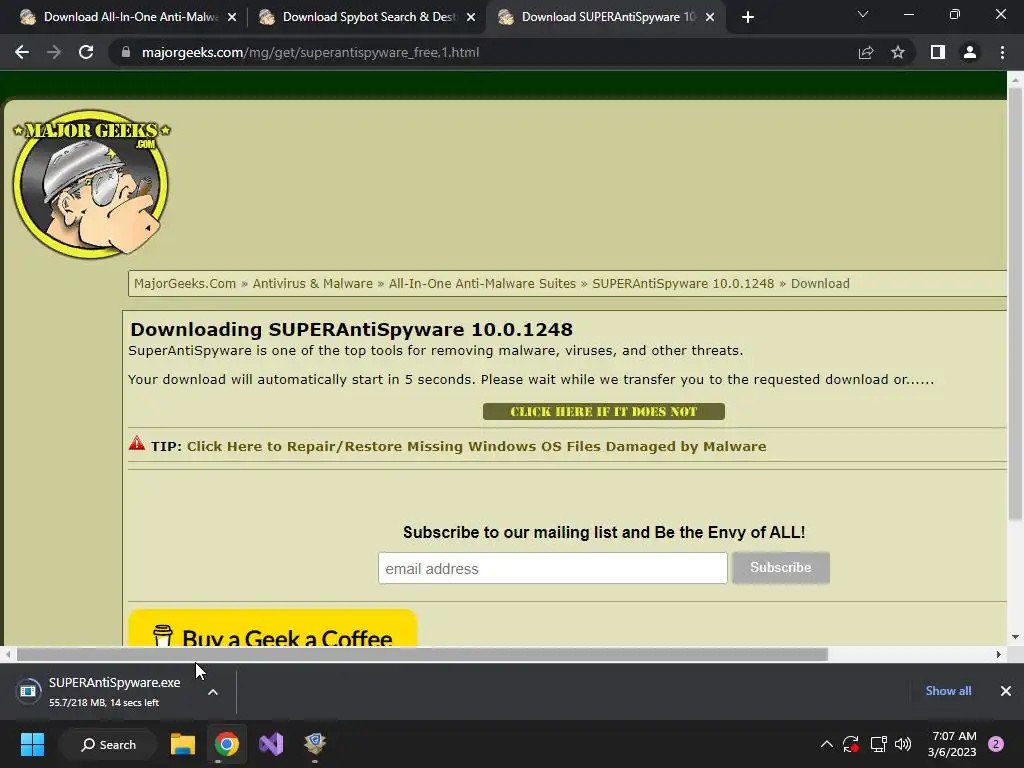The width and height of the screenshot is (1024, 768).
Task: Click the Buy a Geek a Coffee button
Action: (x=272, y=628)
